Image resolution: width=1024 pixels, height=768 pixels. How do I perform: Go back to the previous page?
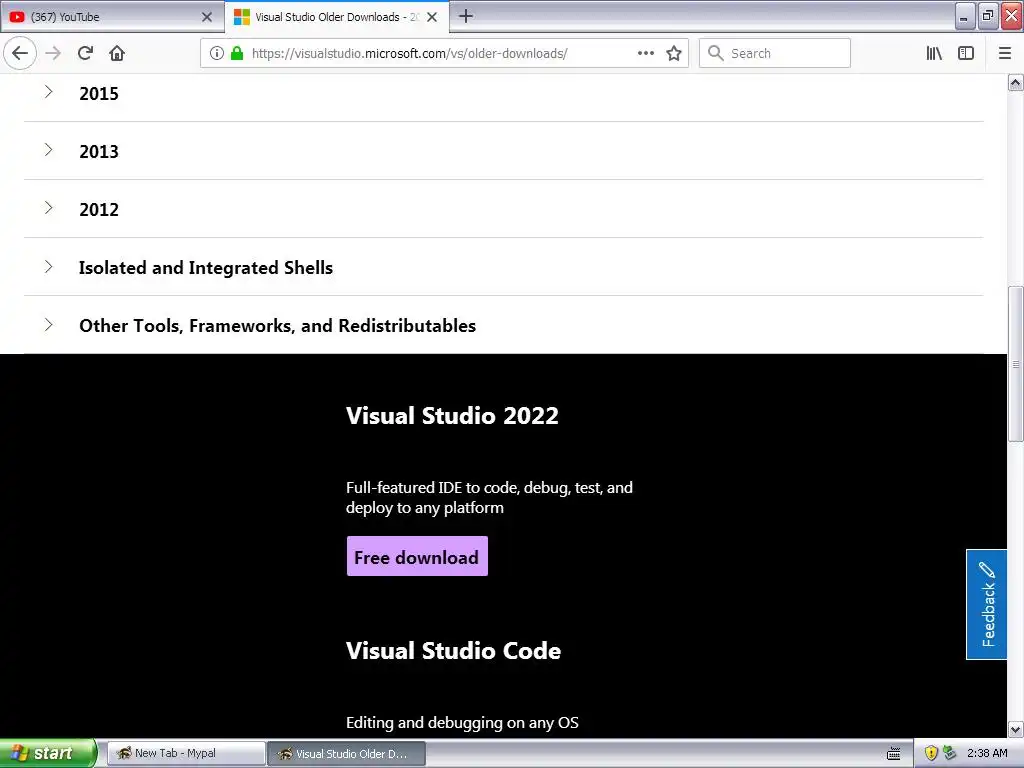[x=20, y=53]
